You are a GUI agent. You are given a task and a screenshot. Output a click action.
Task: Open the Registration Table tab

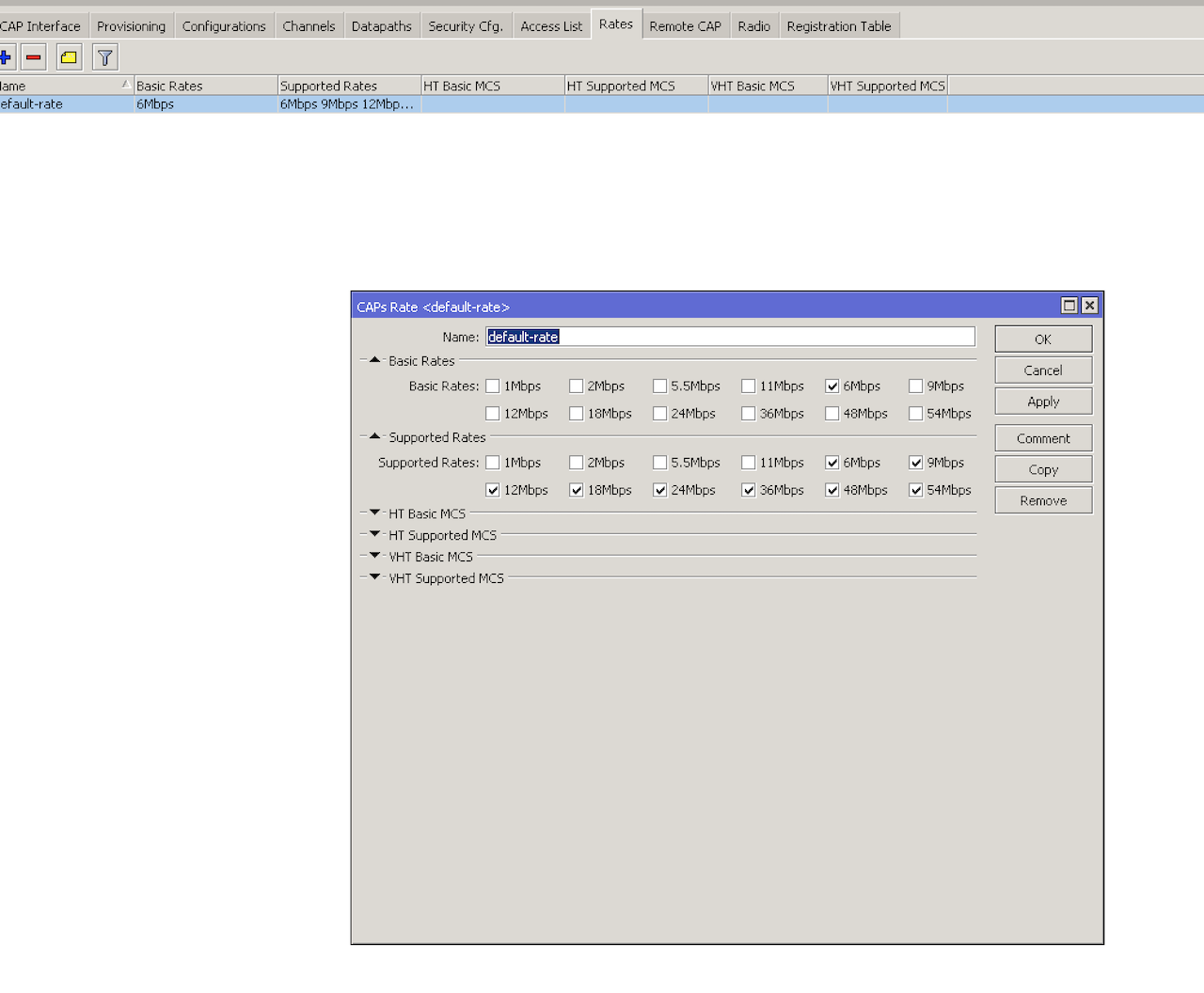coord(838,25)
